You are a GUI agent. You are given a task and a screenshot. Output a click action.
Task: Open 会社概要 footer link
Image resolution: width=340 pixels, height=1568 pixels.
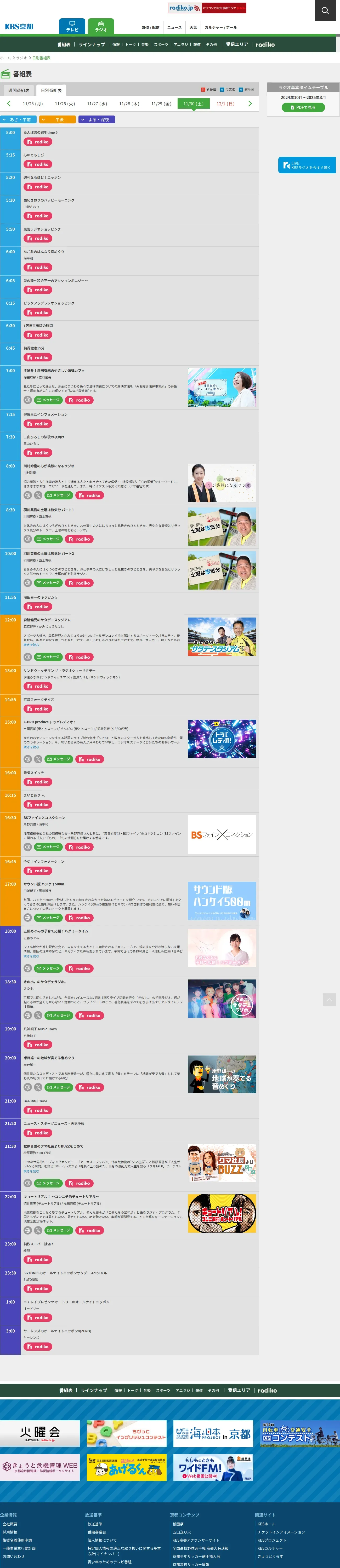point(10,1524)
